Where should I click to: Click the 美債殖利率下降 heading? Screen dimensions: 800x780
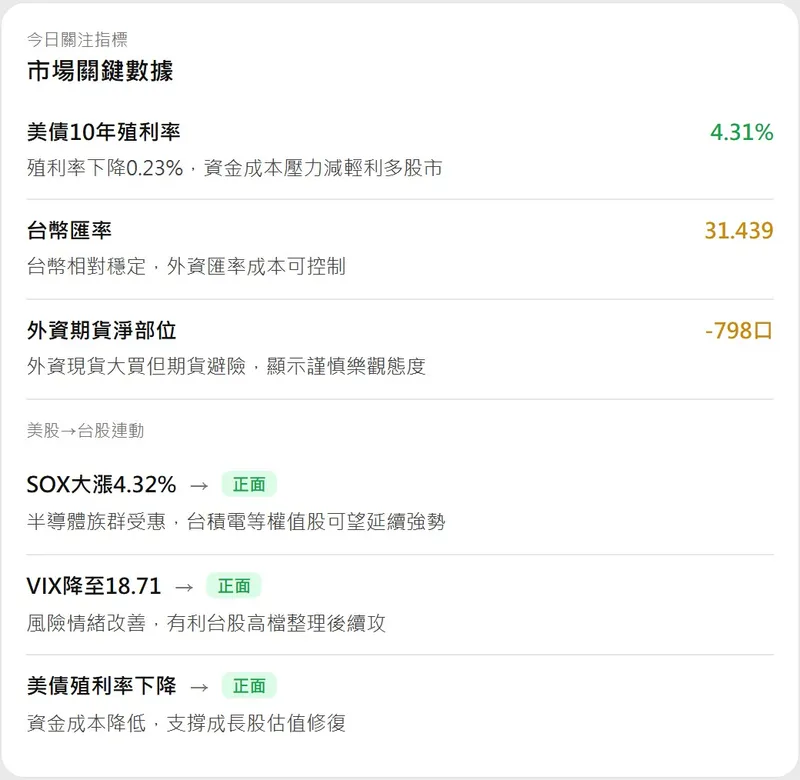[101, 686]
